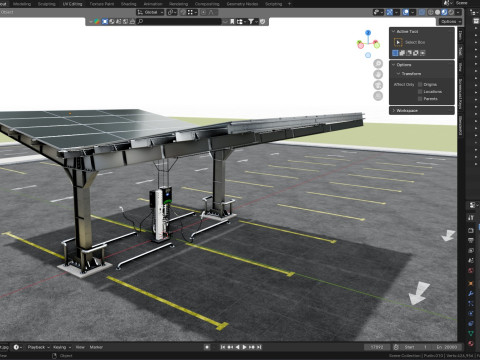Open the Geometry Nodes workspace tab
This screenshot has width=480, height=360.
tap(242, 4)
